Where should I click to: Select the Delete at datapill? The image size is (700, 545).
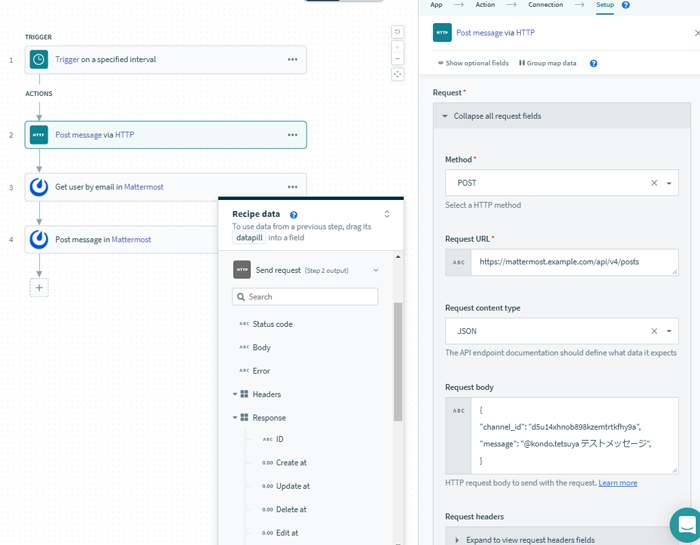click(x=284, y=509)
